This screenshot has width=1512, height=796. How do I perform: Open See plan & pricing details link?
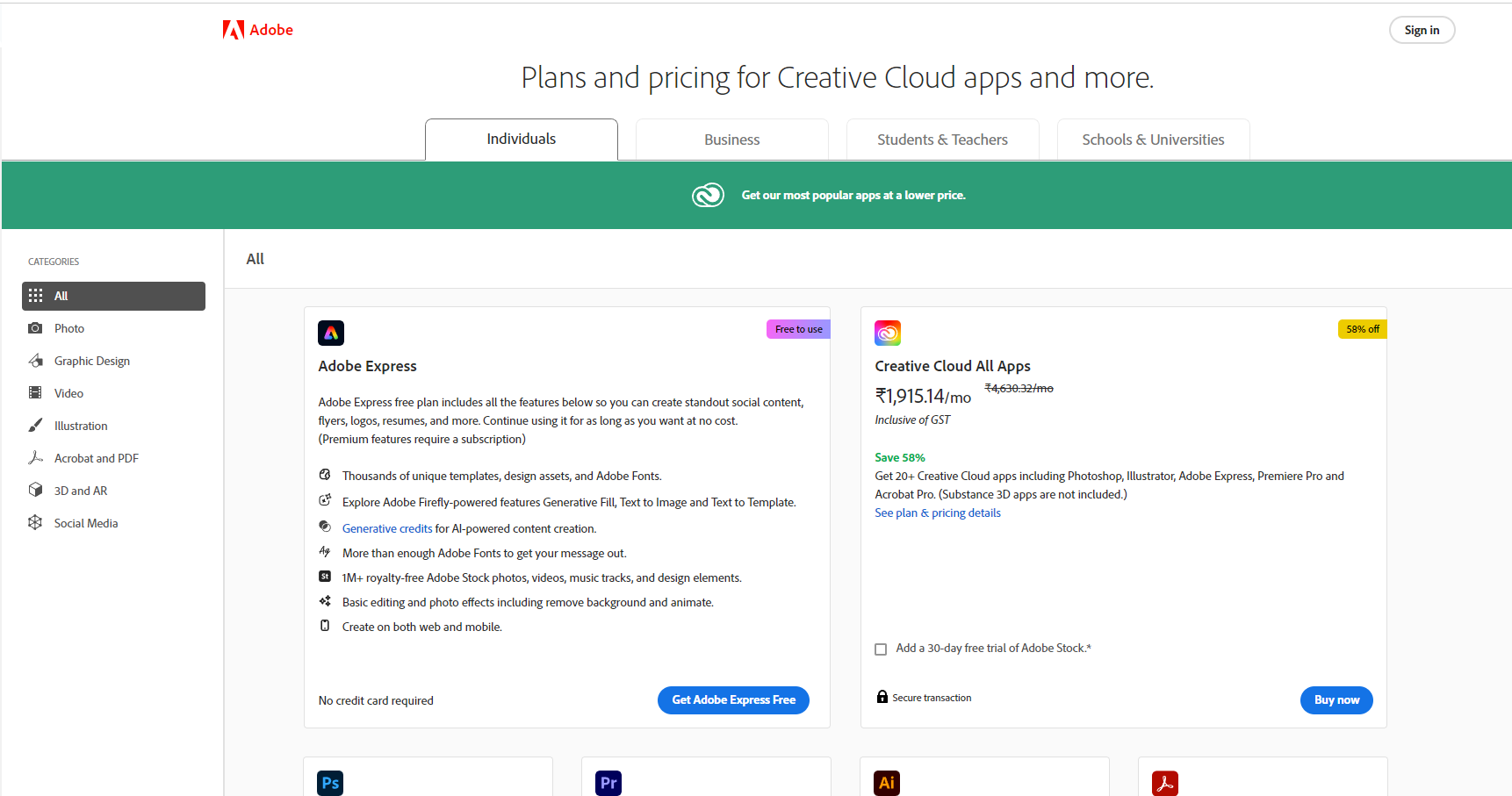(x=938, y=513)
